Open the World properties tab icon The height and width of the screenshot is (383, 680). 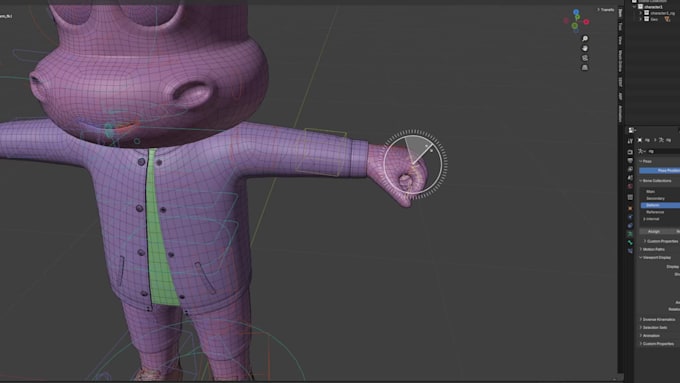pos(630,186)
